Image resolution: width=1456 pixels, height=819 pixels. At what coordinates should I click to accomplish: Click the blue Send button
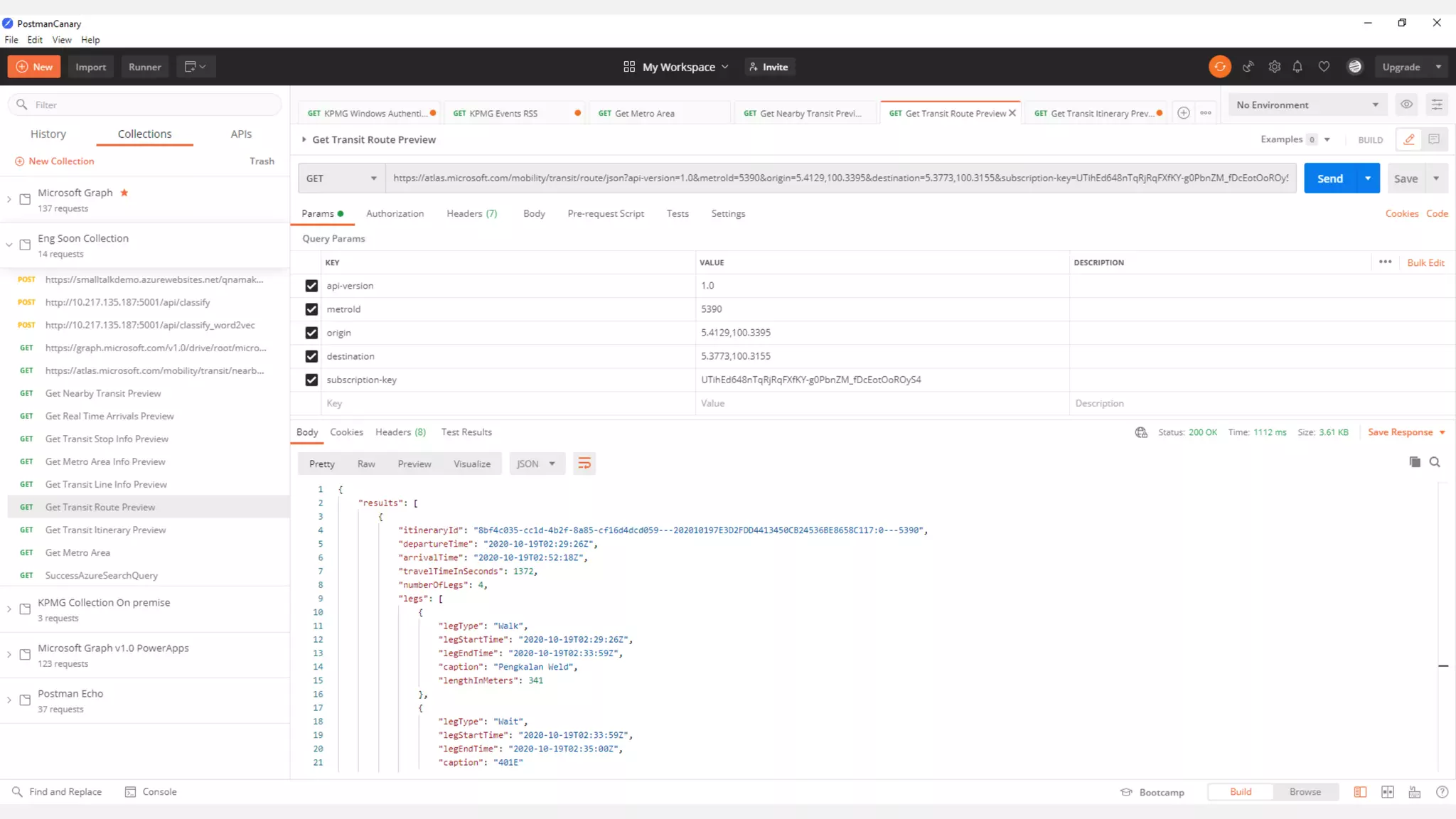tap(1329, 178)
